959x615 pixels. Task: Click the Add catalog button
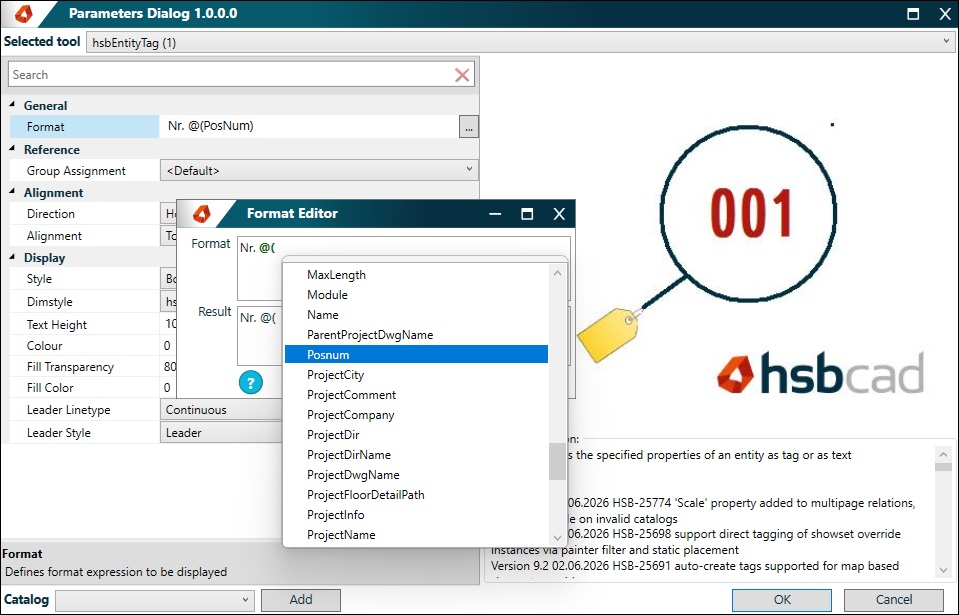tap(300, 600)
